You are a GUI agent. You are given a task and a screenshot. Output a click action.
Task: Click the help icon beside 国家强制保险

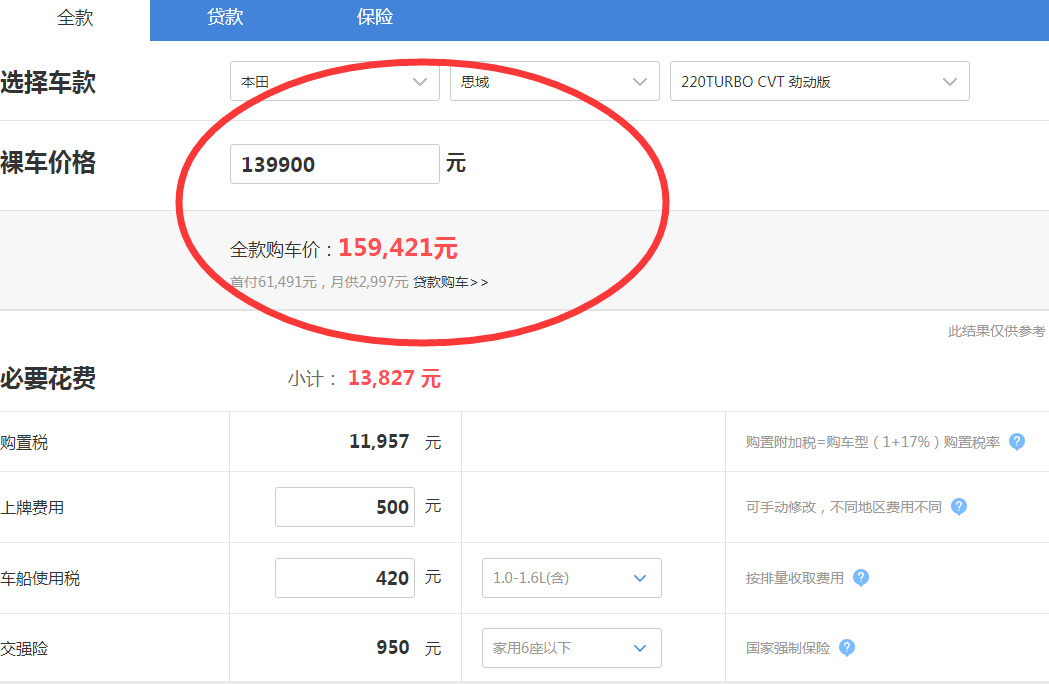coord(847,648)
